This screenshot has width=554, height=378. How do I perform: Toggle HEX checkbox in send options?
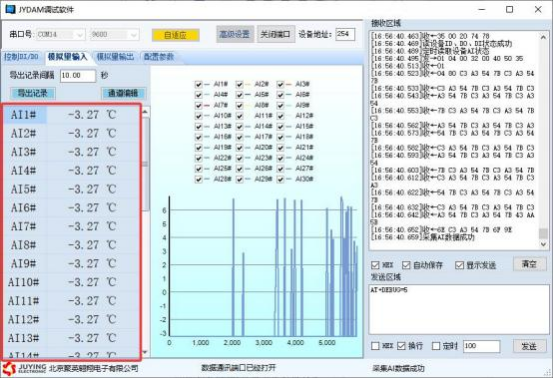click(375, 346)
